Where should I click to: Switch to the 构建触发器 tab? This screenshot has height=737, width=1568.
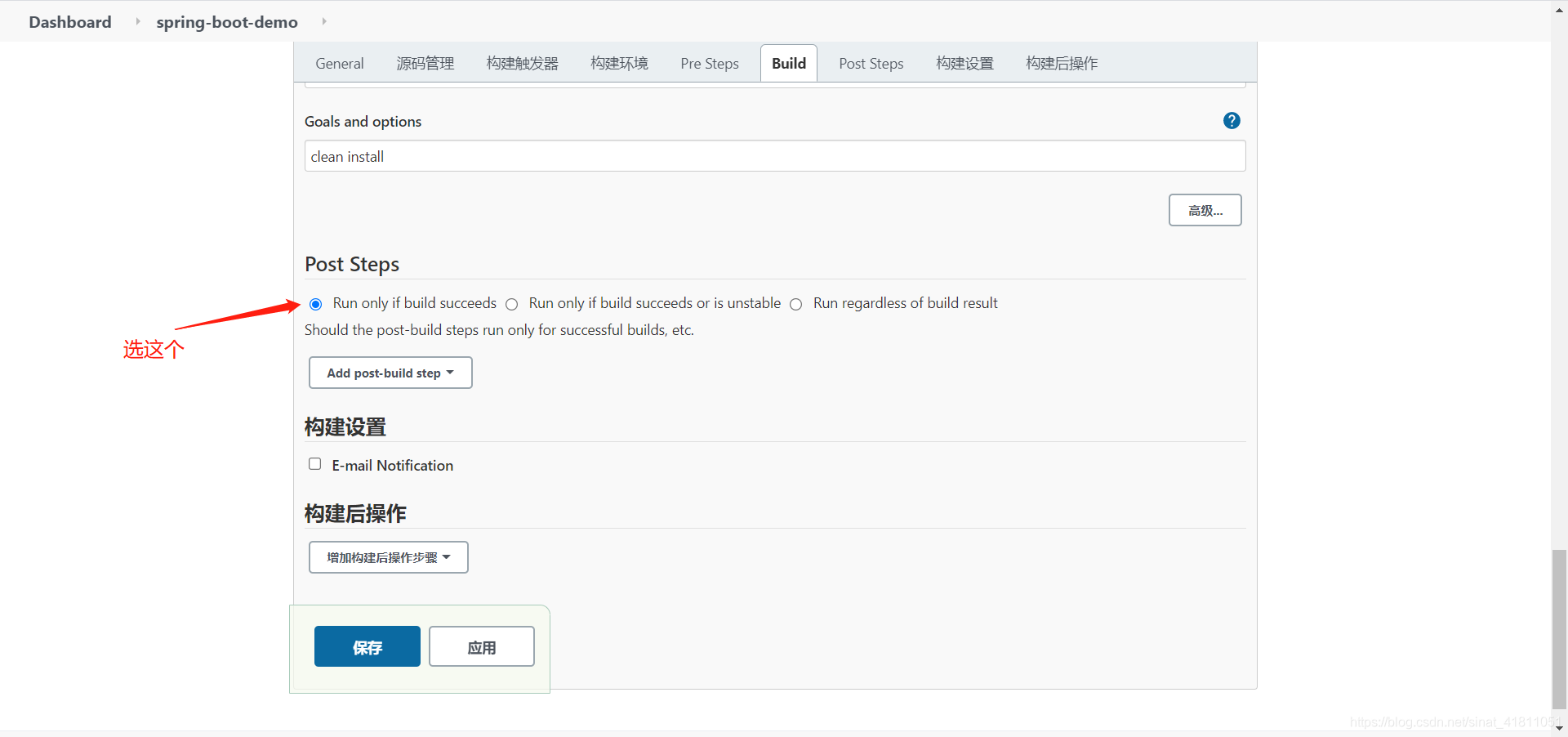coord(523,64)
